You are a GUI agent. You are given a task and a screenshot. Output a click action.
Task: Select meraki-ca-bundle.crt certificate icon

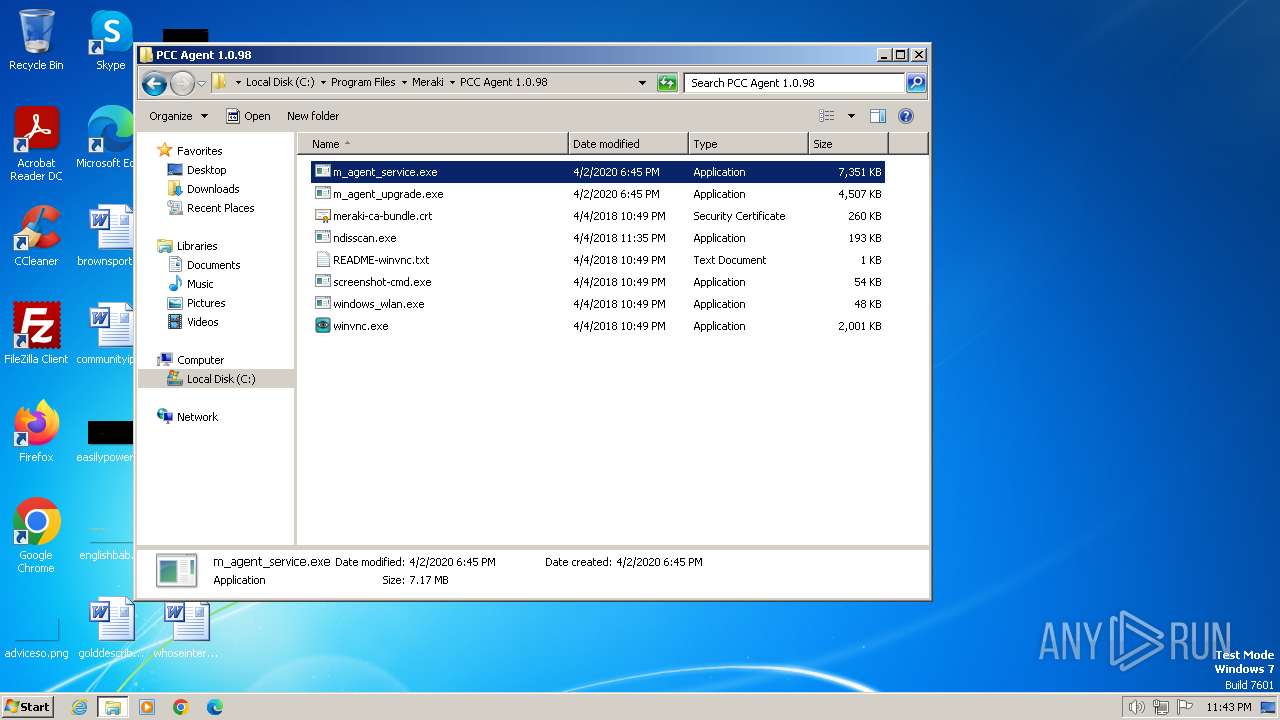pos(322,216)
